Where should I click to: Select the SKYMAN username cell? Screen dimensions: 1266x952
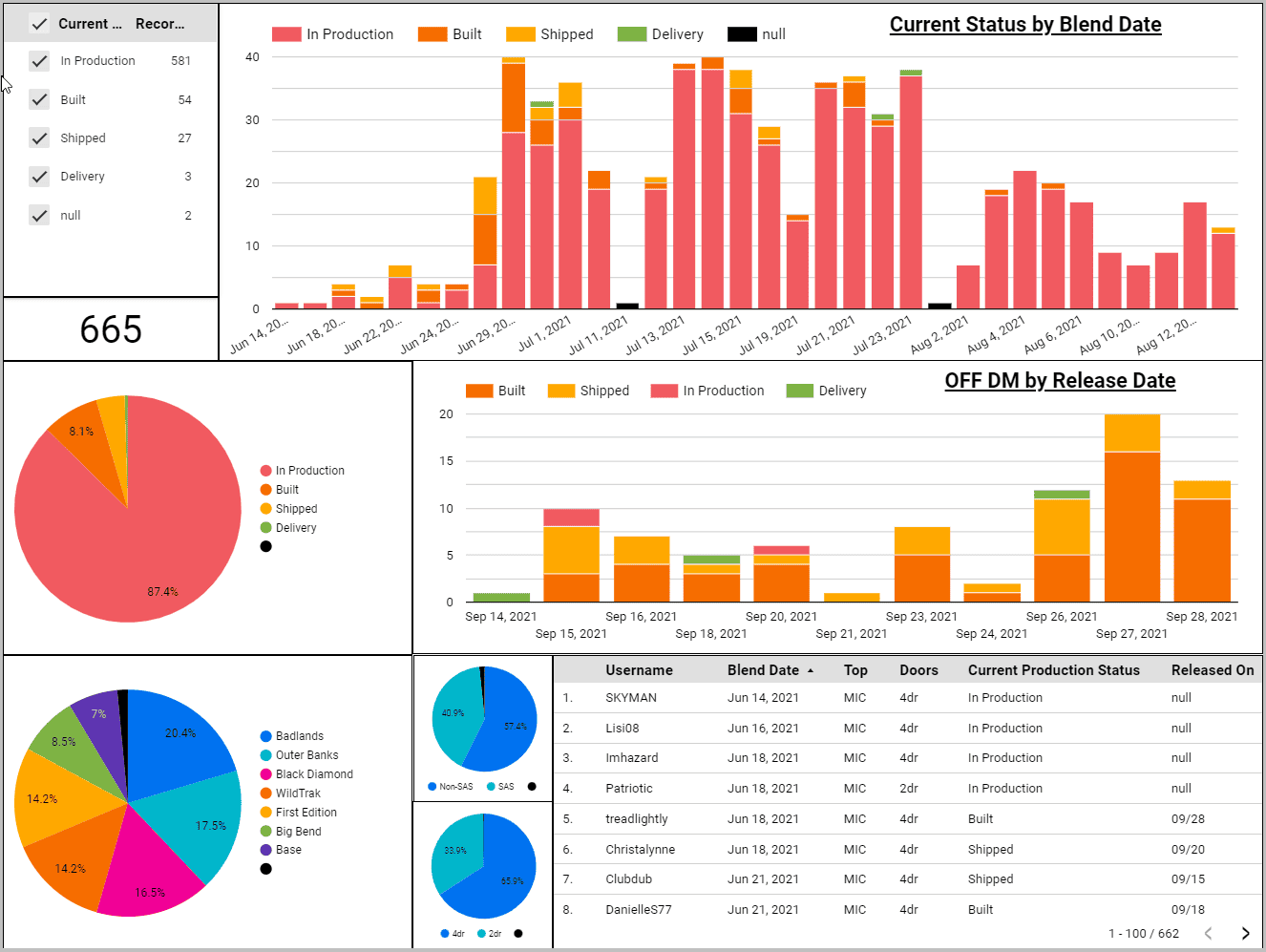pyautogui.click(x=631, y=698)
